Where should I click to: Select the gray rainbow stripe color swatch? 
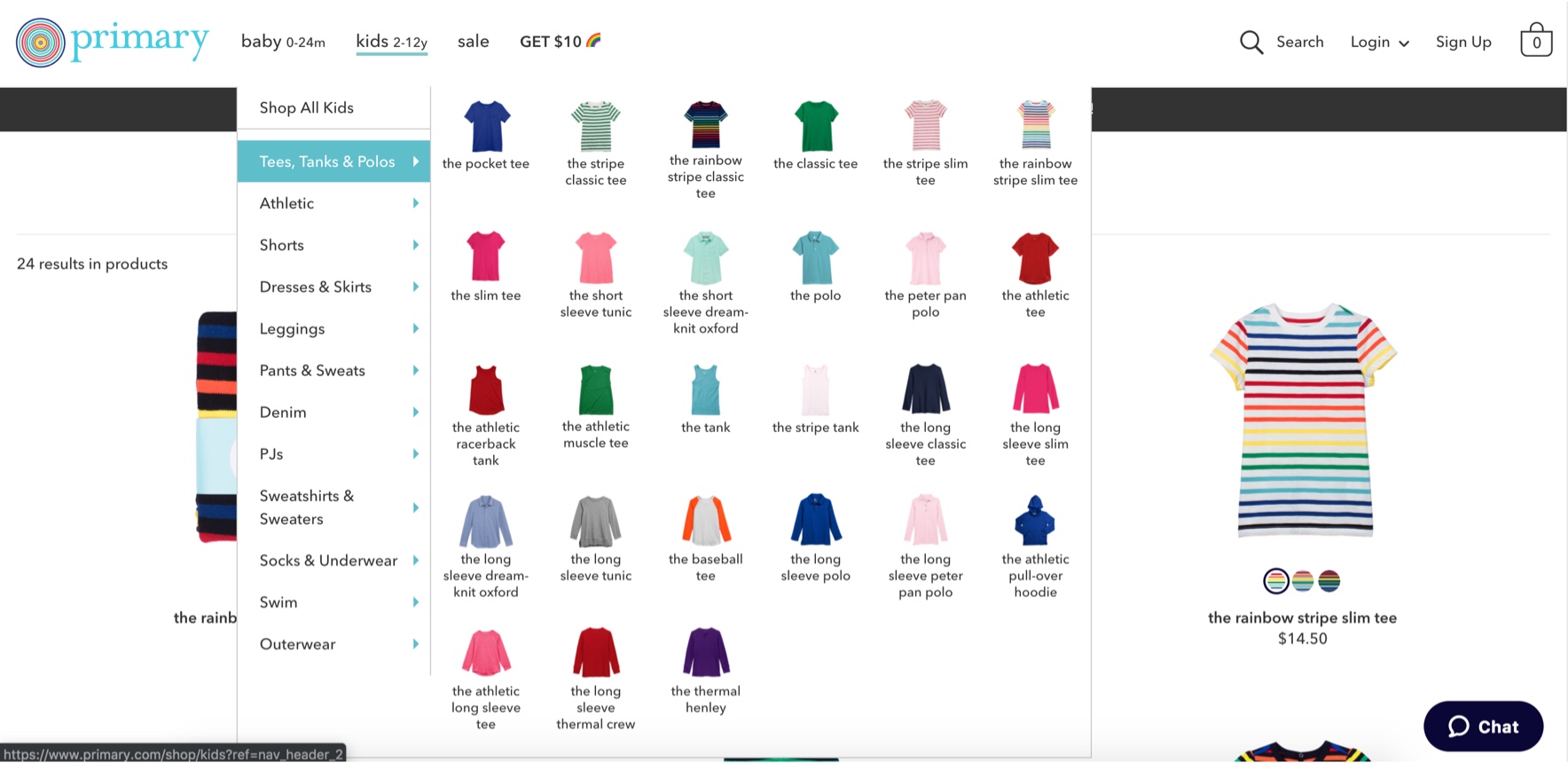(1303, 581)
